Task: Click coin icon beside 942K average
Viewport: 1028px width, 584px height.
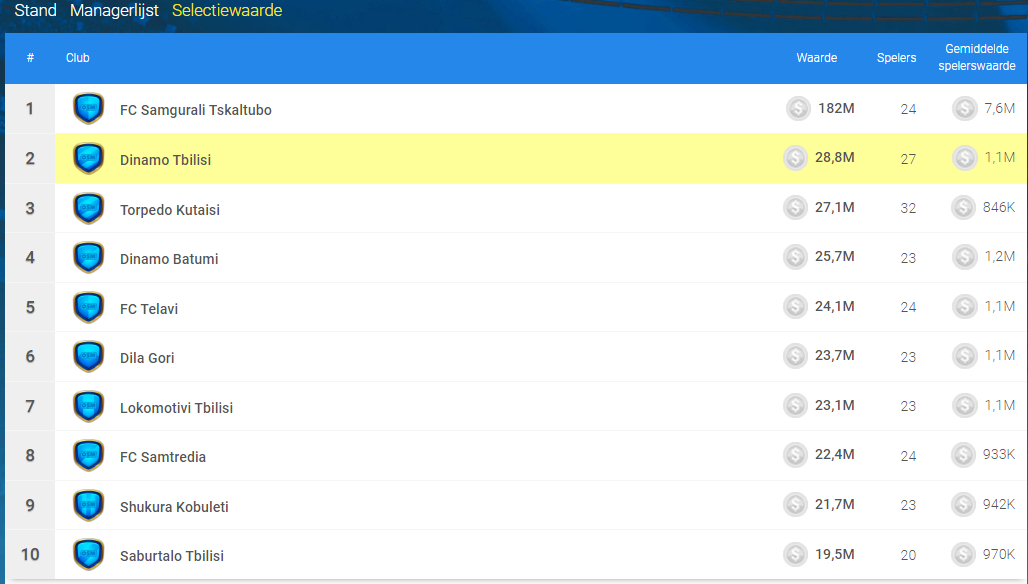Action: (x=963, y=504)
